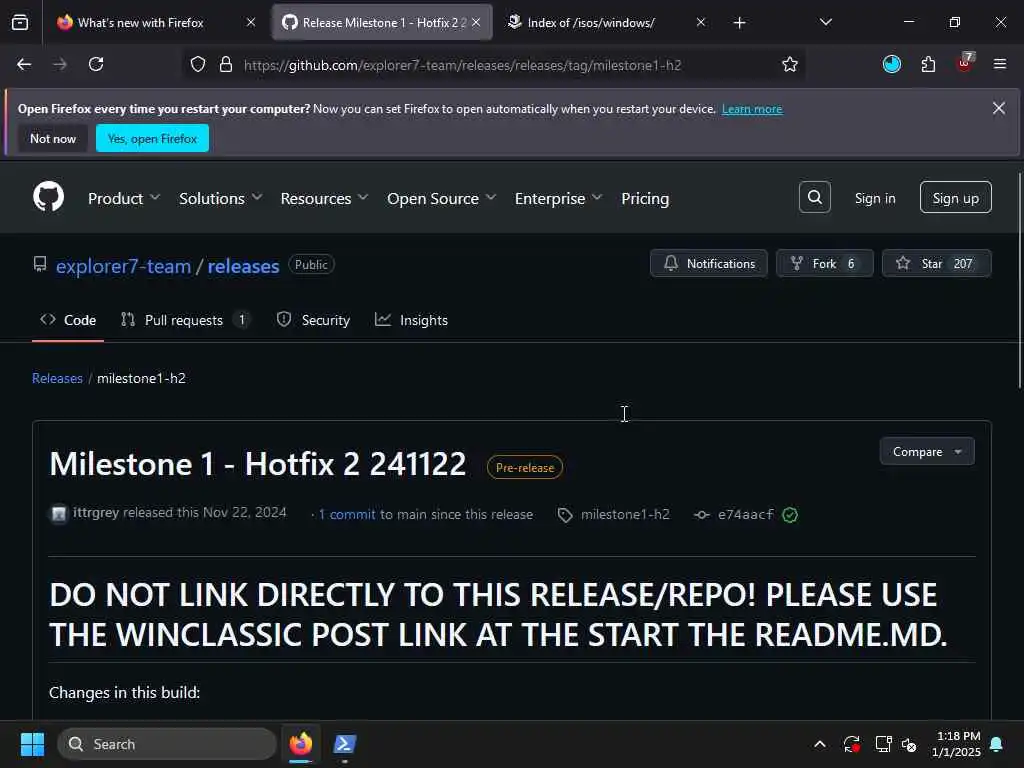1024x768 pixels.
Task: Open the milestone1-h2 tag link
Action: [624, 515]
